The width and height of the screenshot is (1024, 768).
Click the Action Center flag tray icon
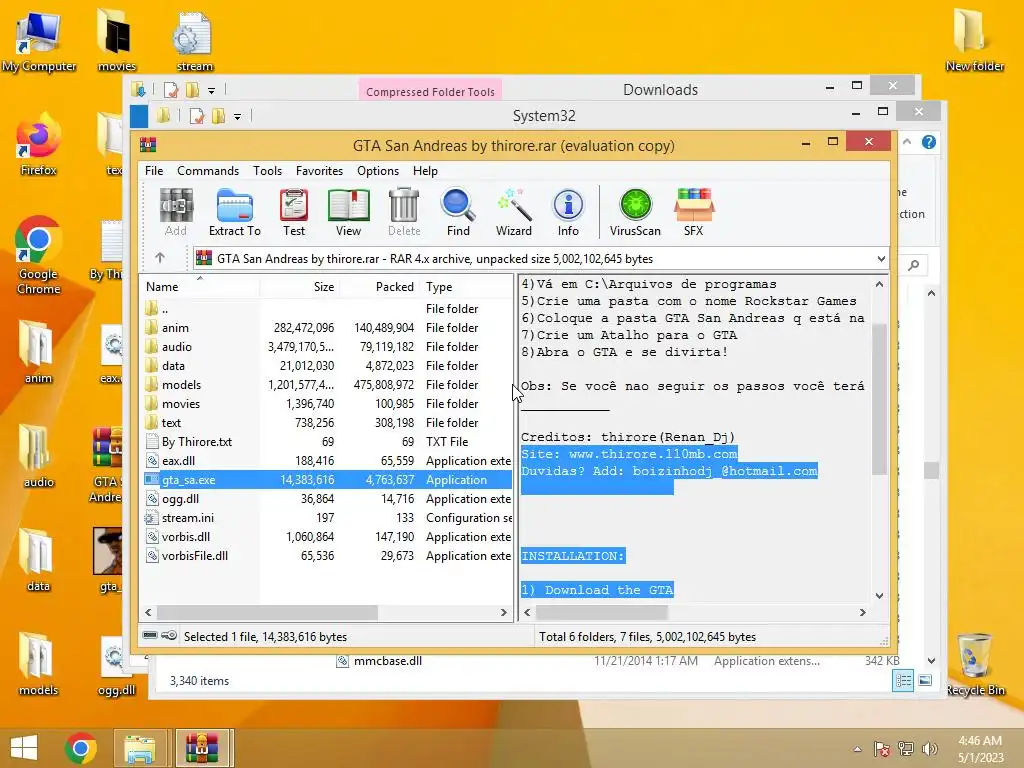coord(882,748)
